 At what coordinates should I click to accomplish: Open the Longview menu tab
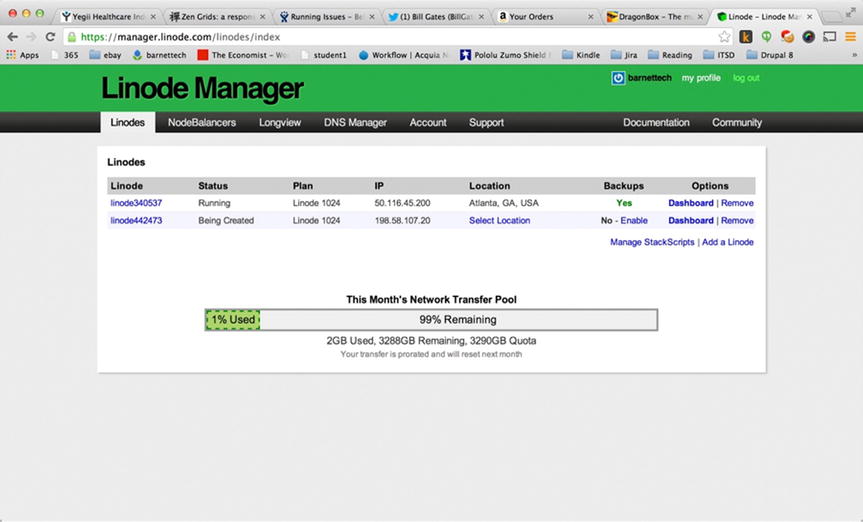(x=280, y=122)
